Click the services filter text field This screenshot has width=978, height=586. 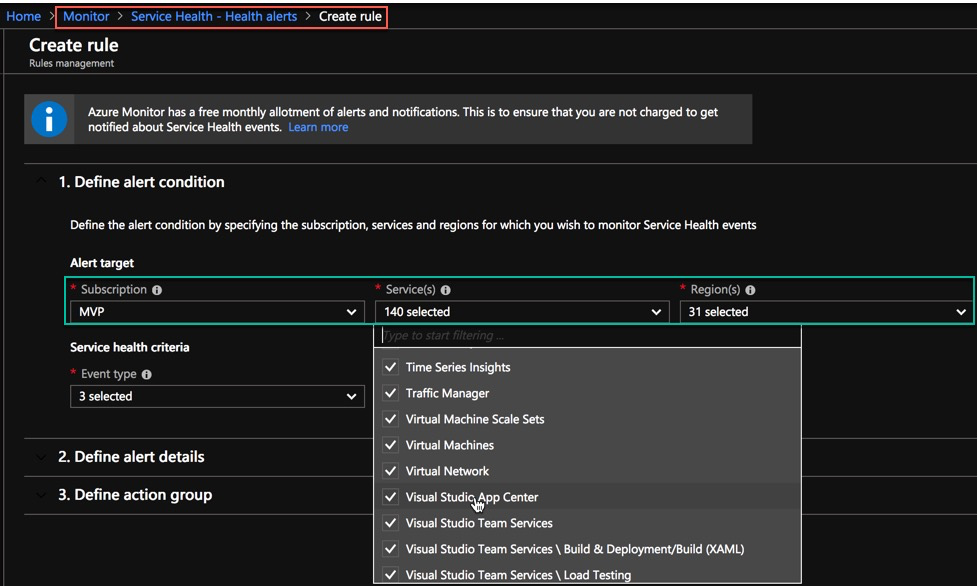[x=588, y=335]
